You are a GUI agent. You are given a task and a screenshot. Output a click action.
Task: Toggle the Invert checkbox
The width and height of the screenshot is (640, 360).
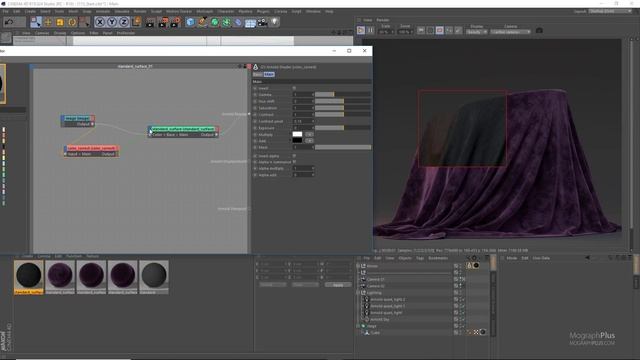point(294,88)
